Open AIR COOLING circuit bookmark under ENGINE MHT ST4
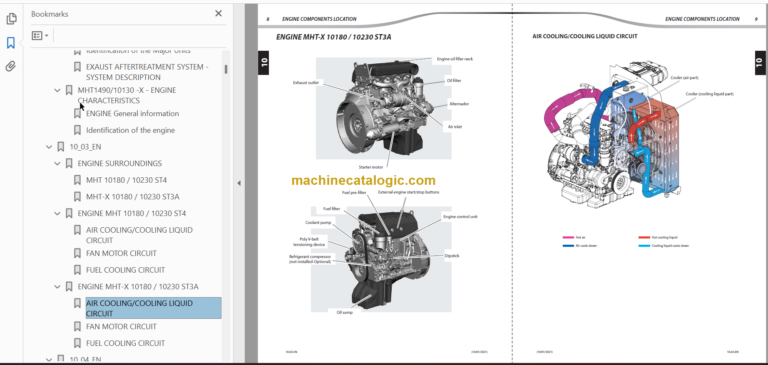Viewport: 768px width, 365px height. click(139, 235)
